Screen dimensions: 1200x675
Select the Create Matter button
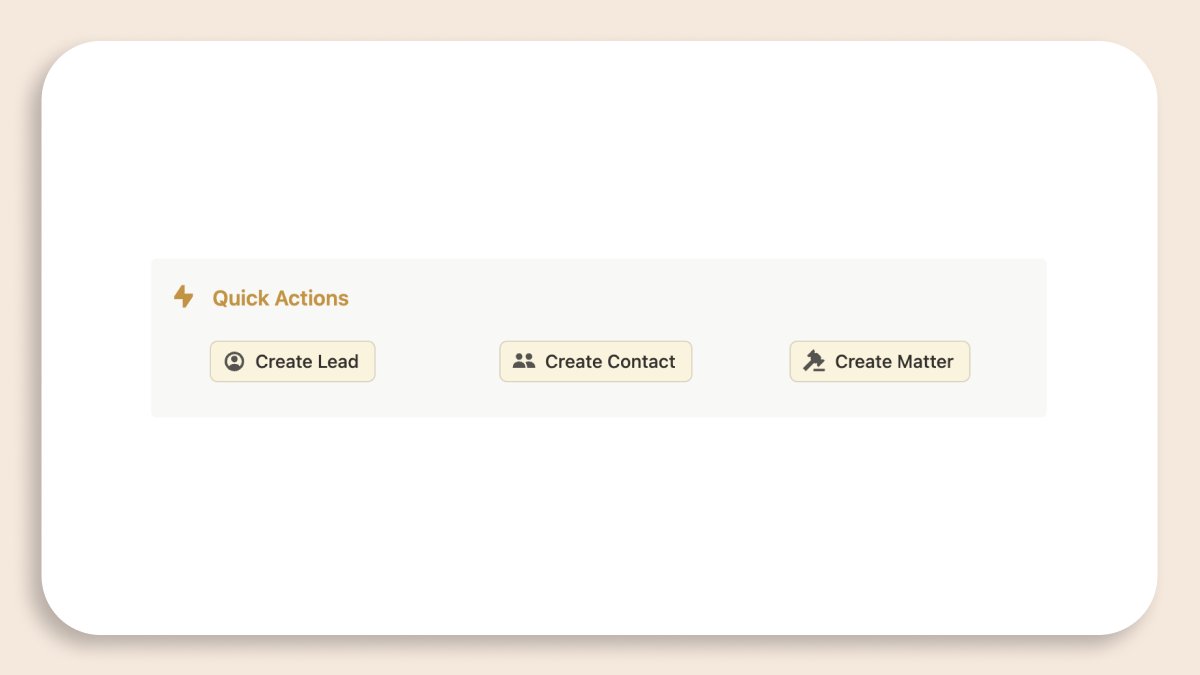[880, 362]
